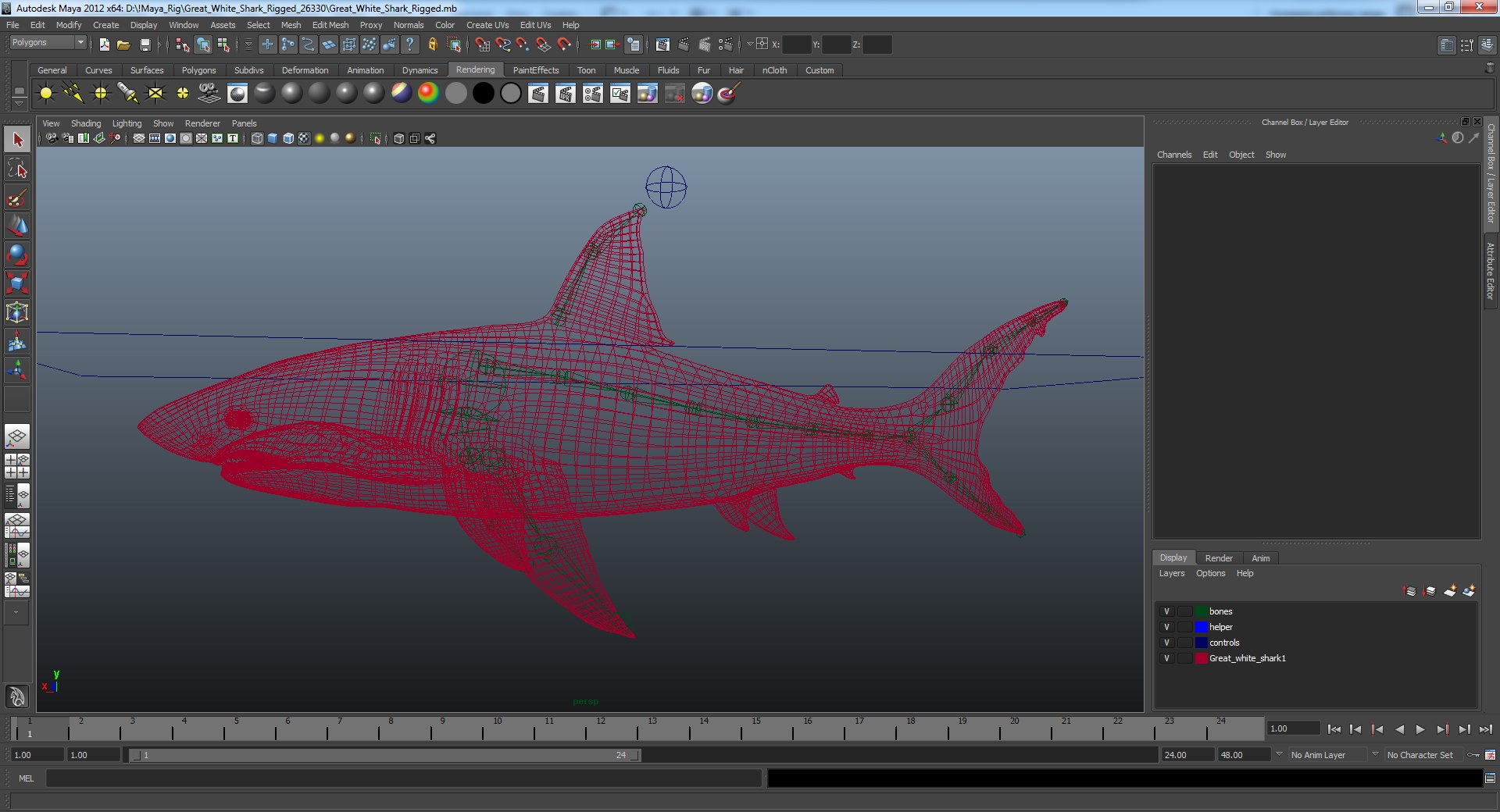Move selected layer up icon
The height and width of the screenshot is (812, 1500).
[1410, 591]
